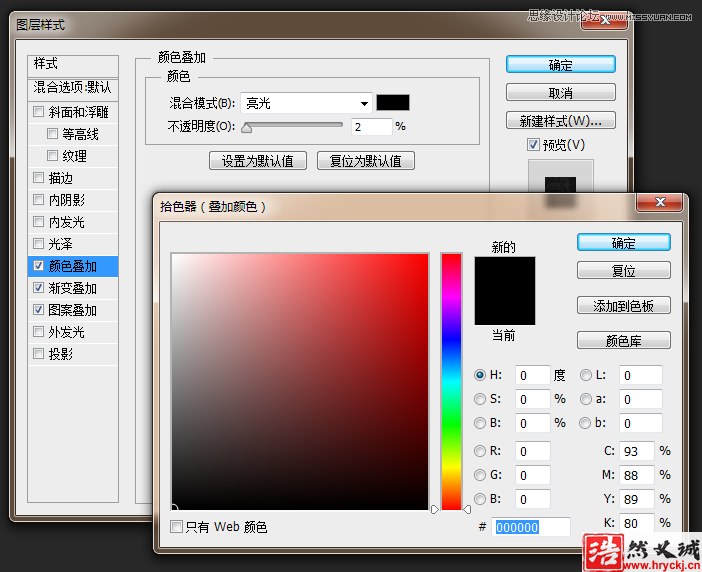This screenshot has width=702, height=572.
Task: Select the G: green radio button
Action: click(479, 475)
